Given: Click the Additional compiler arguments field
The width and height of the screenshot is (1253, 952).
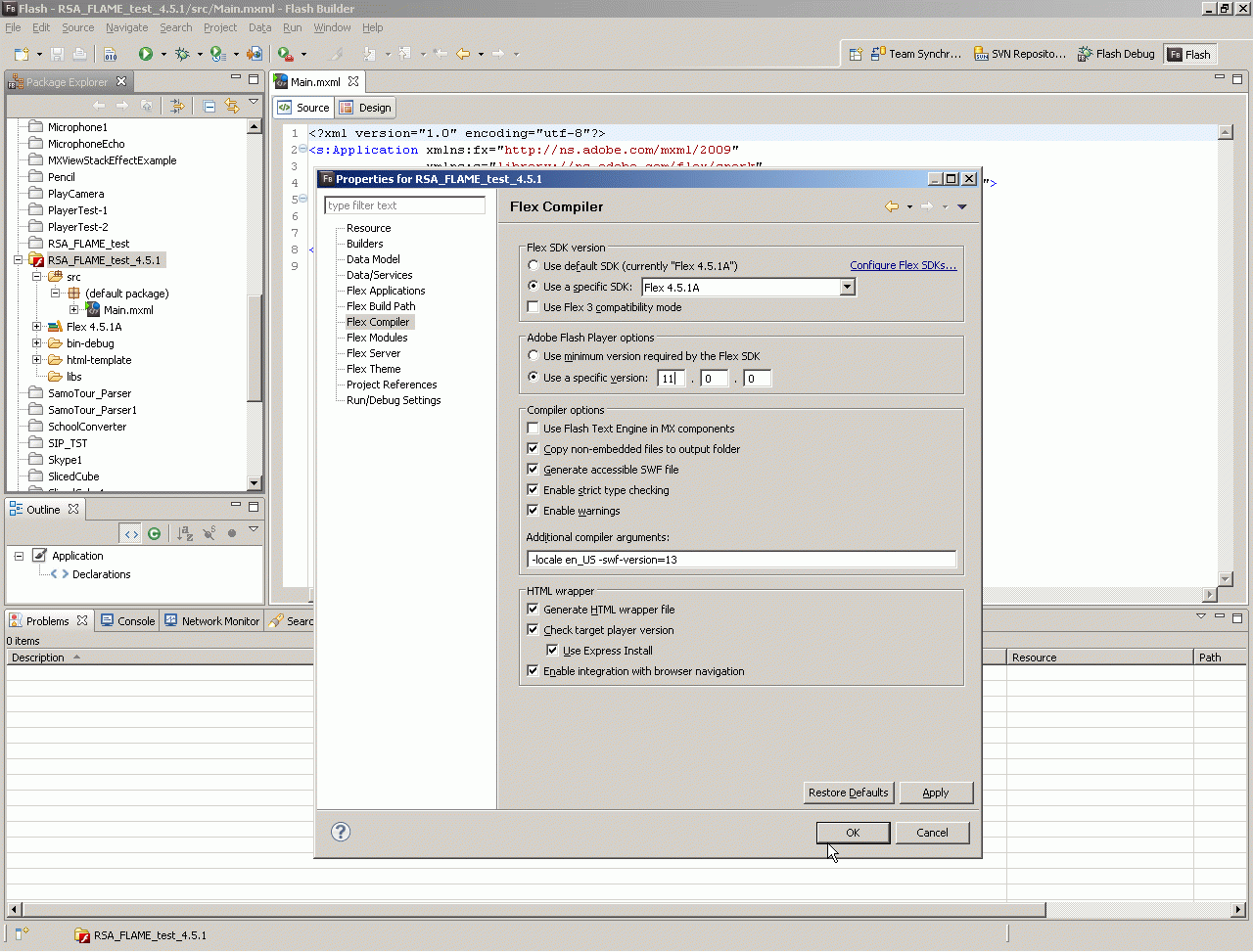Looking at the screenshot, I should (x=741, y=560).
